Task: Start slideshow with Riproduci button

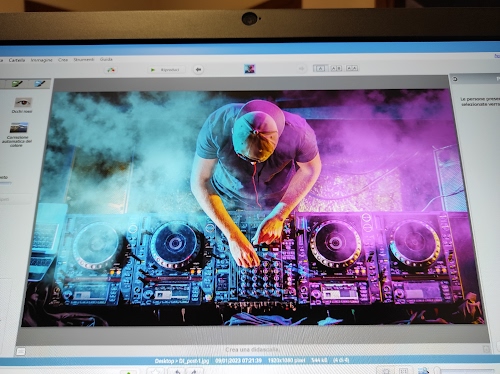Action: point(166,70)
